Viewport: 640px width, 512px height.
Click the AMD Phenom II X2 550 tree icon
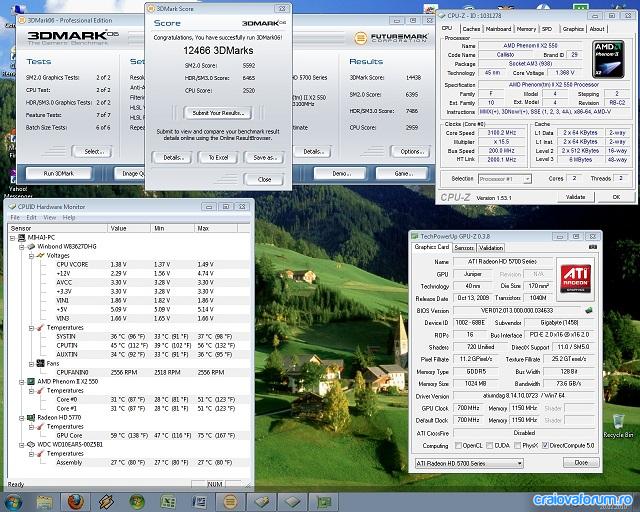[x=31, y=381]
